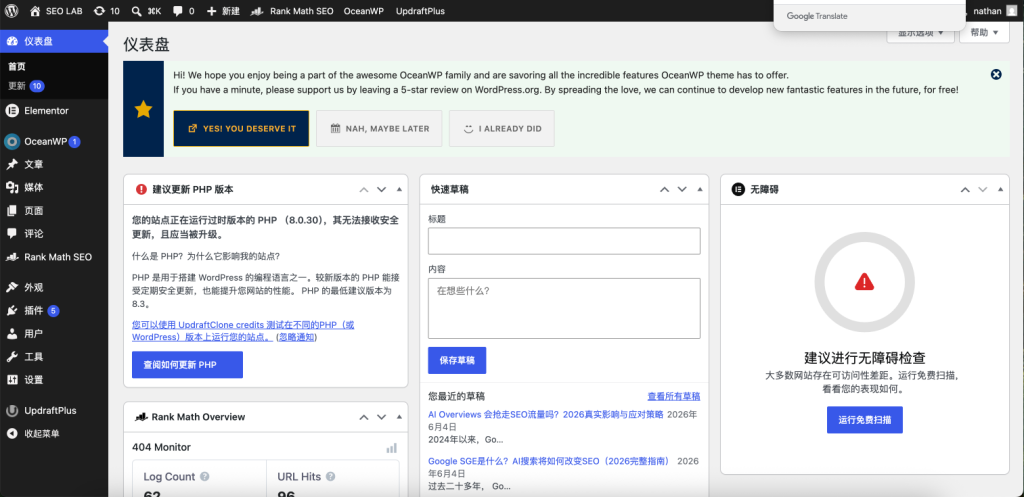Collapse sidebar with 收起菜单

pyautogui.click(x=54, y=434)
